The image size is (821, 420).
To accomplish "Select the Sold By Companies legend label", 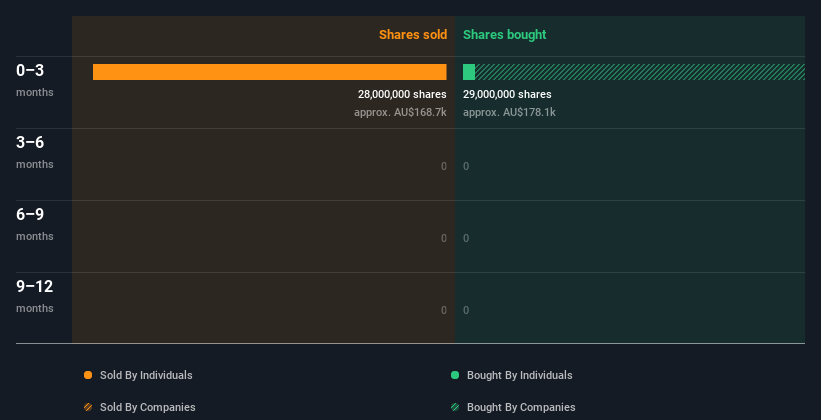I will click(x=148, y=407).
